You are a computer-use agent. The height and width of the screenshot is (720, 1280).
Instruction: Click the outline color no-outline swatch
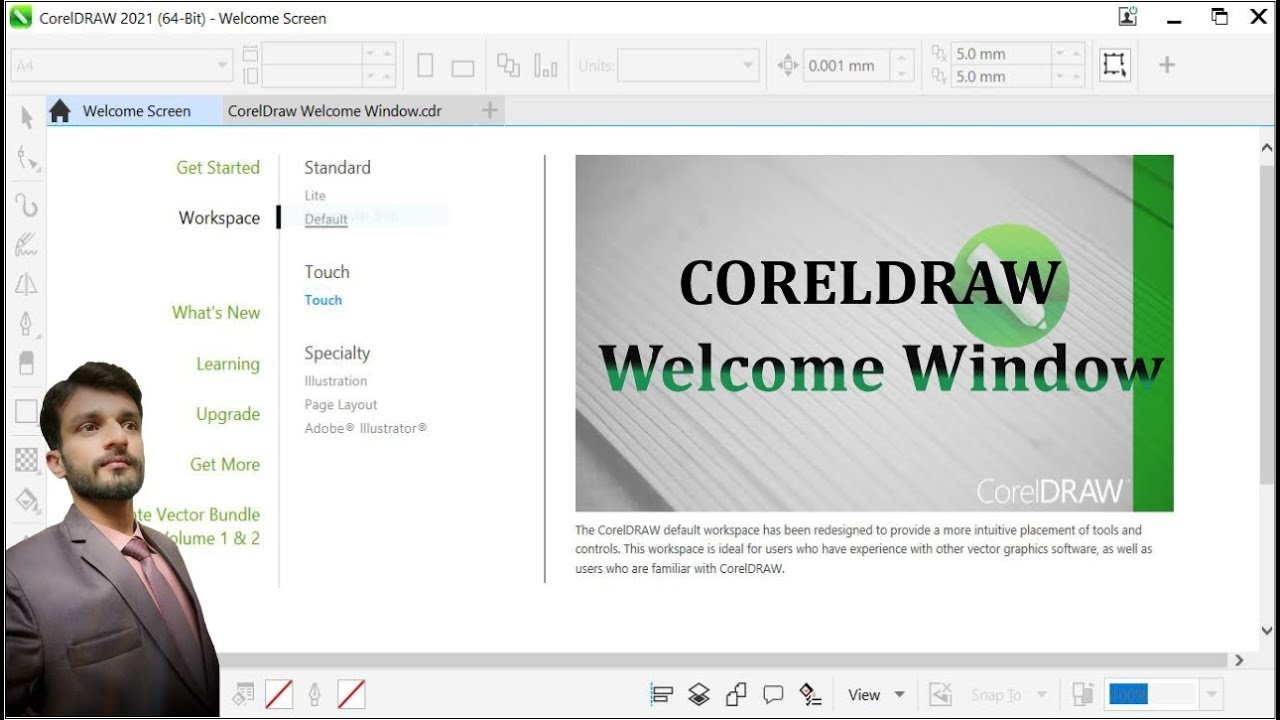(351, 694)
